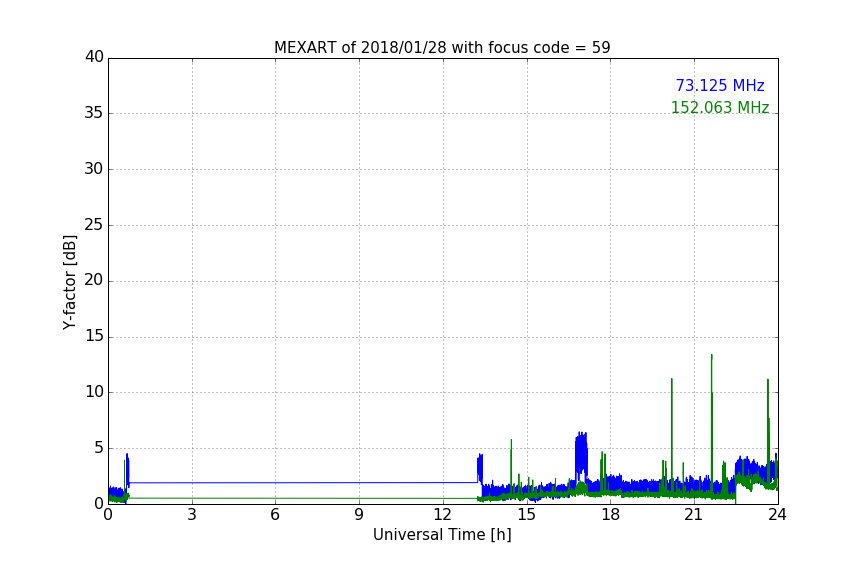
Task: Click the 12 tick on the time axis
Action: 443,515
